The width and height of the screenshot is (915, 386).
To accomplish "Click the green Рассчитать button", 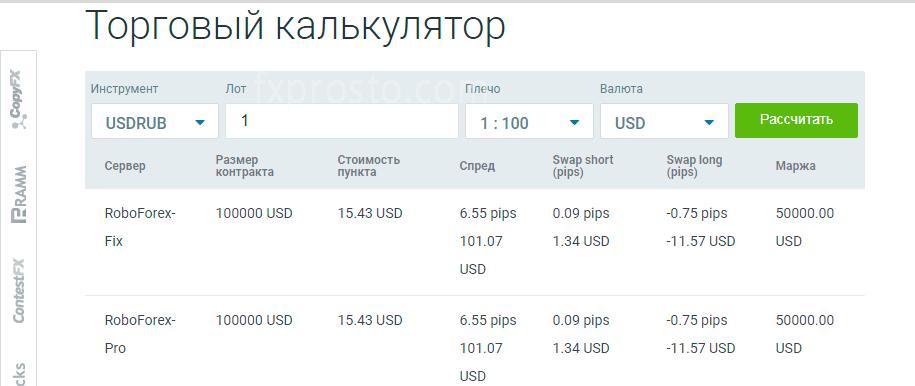I will (x=796, y=120).
